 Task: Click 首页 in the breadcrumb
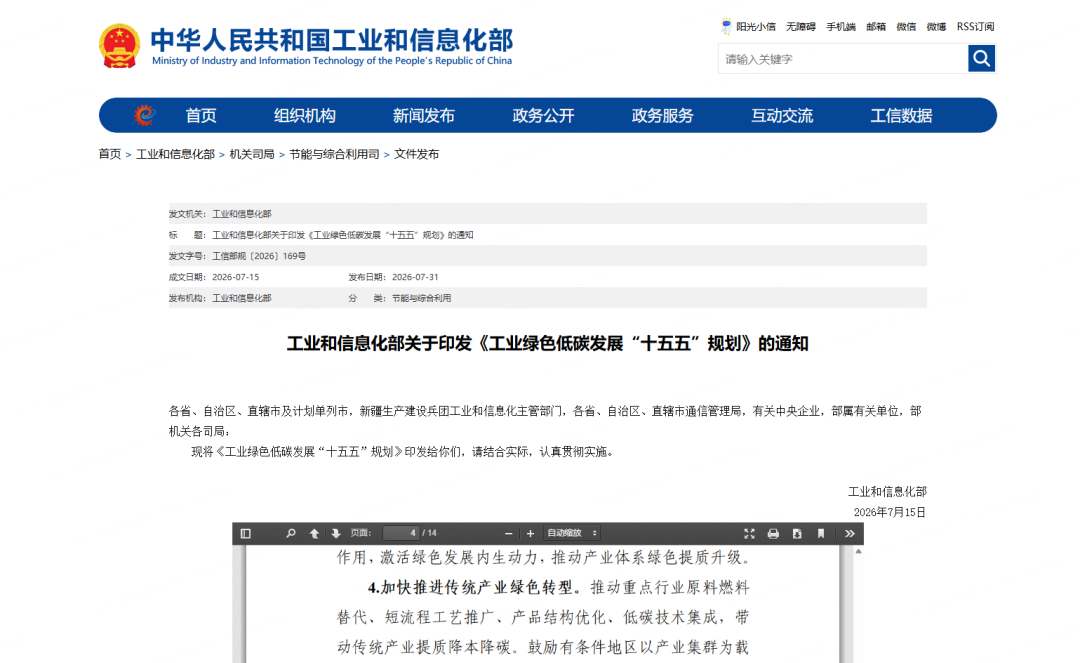click(x=110, y=154)
